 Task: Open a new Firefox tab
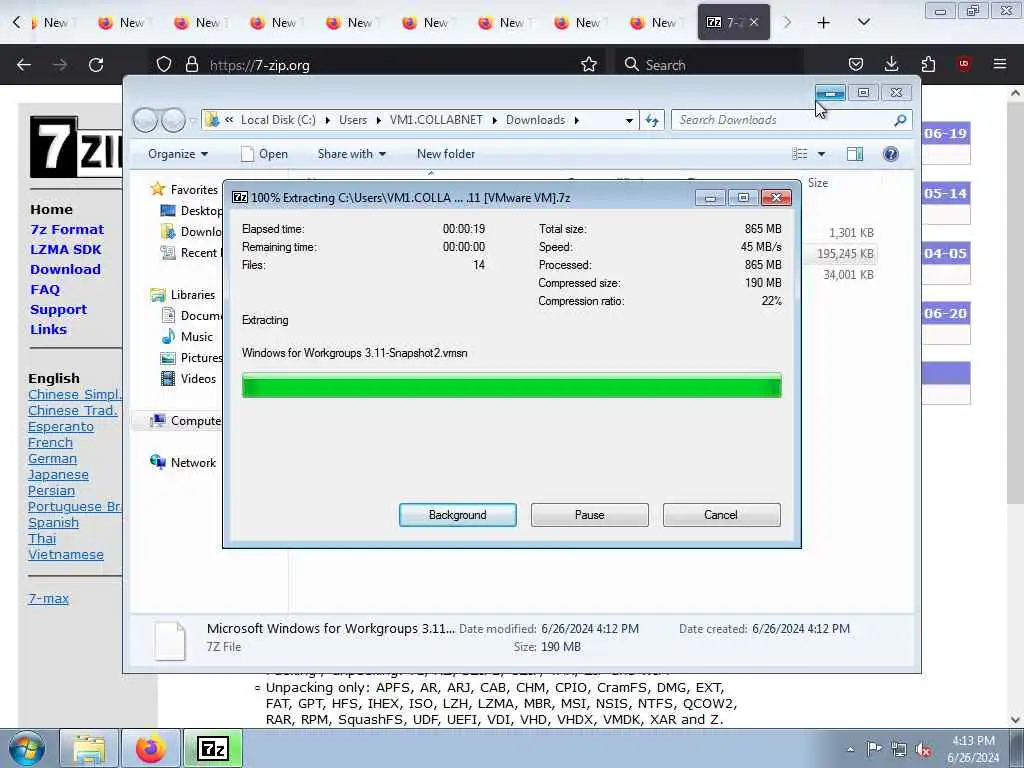click(x=824, y=23)
